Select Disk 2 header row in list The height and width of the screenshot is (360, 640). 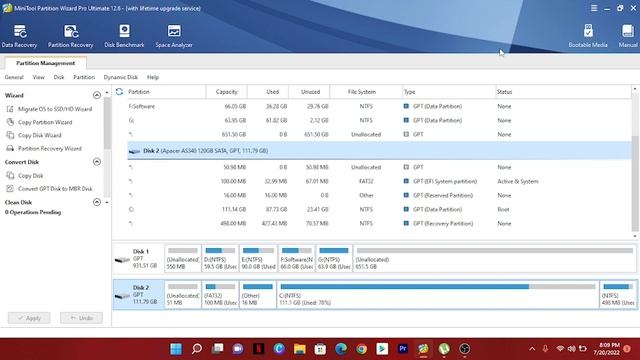(379, 151)
